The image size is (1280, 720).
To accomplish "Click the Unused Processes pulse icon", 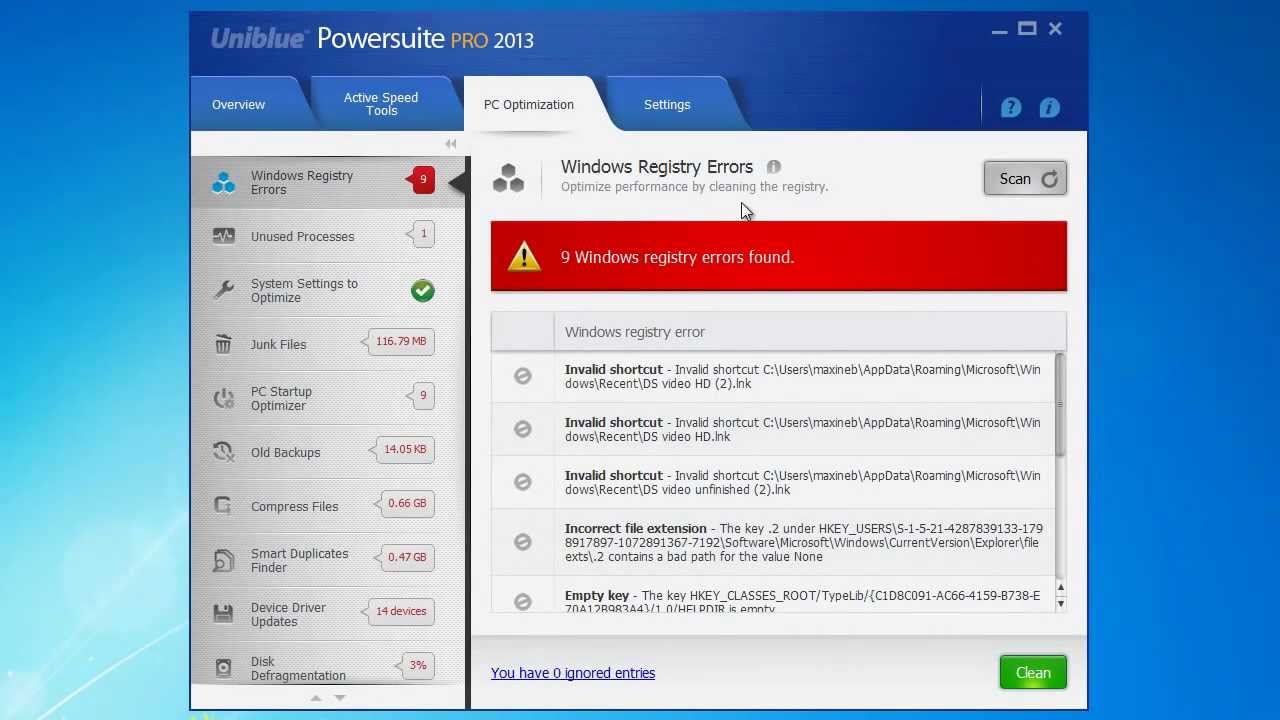I will coord(223,236).
